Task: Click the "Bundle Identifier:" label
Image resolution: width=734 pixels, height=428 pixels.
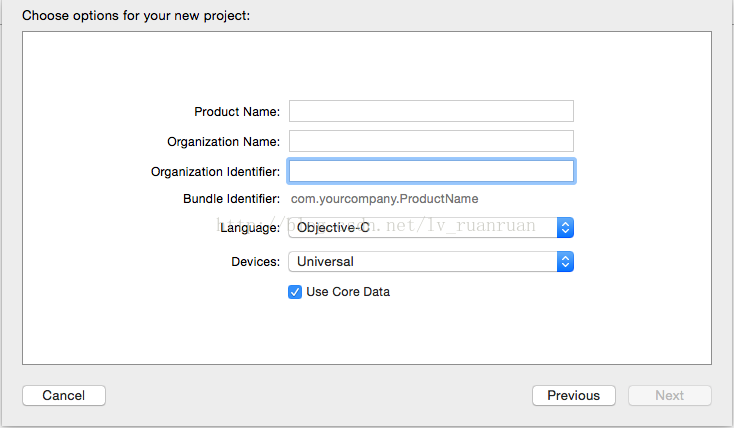Action: coord(231,199)
